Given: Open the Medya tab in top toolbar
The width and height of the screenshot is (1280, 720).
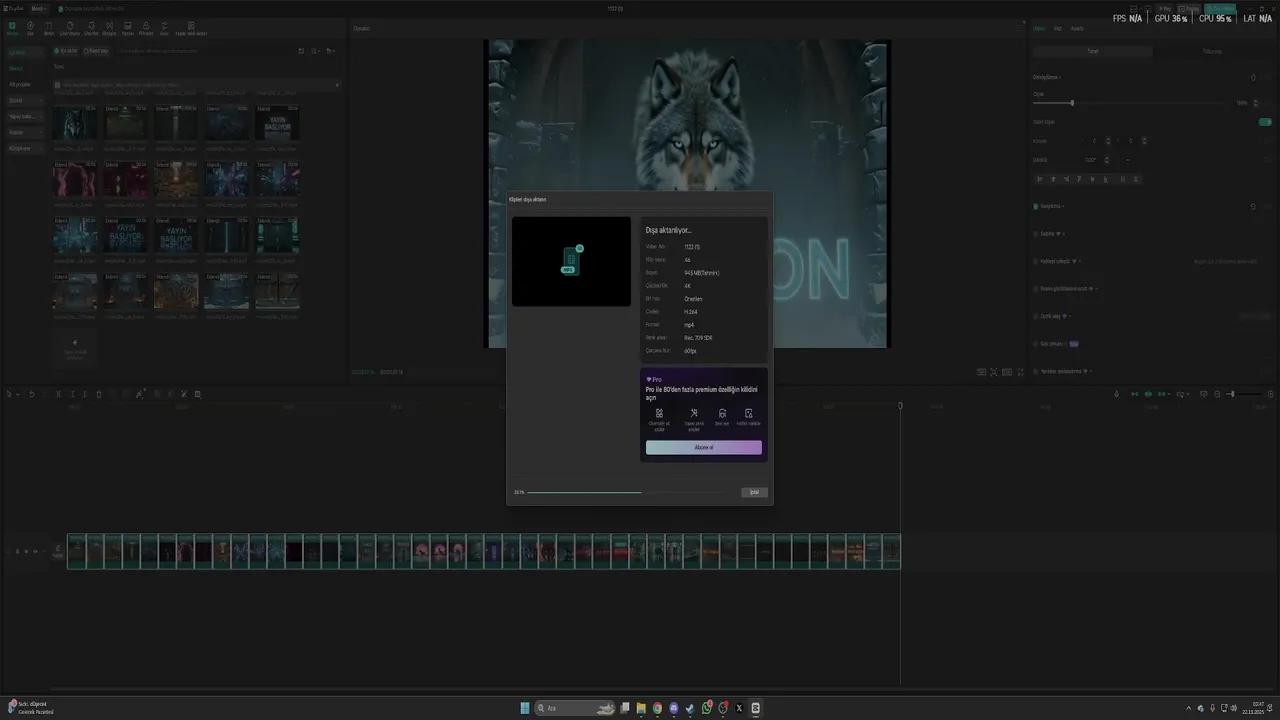Looking at the screenshot, I should click(12, 28).
